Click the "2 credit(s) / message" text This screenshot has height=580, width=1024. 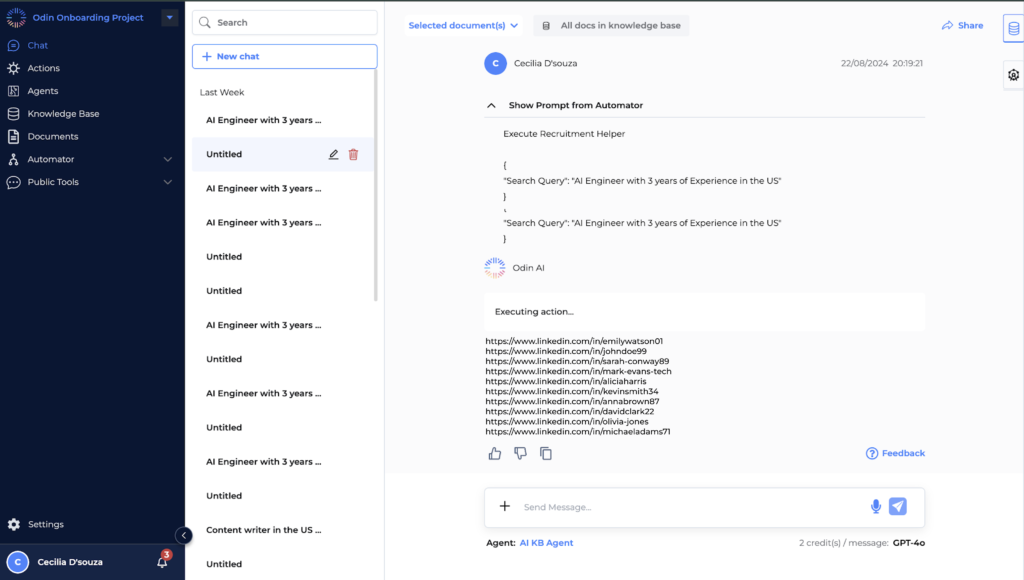point(844,543)
